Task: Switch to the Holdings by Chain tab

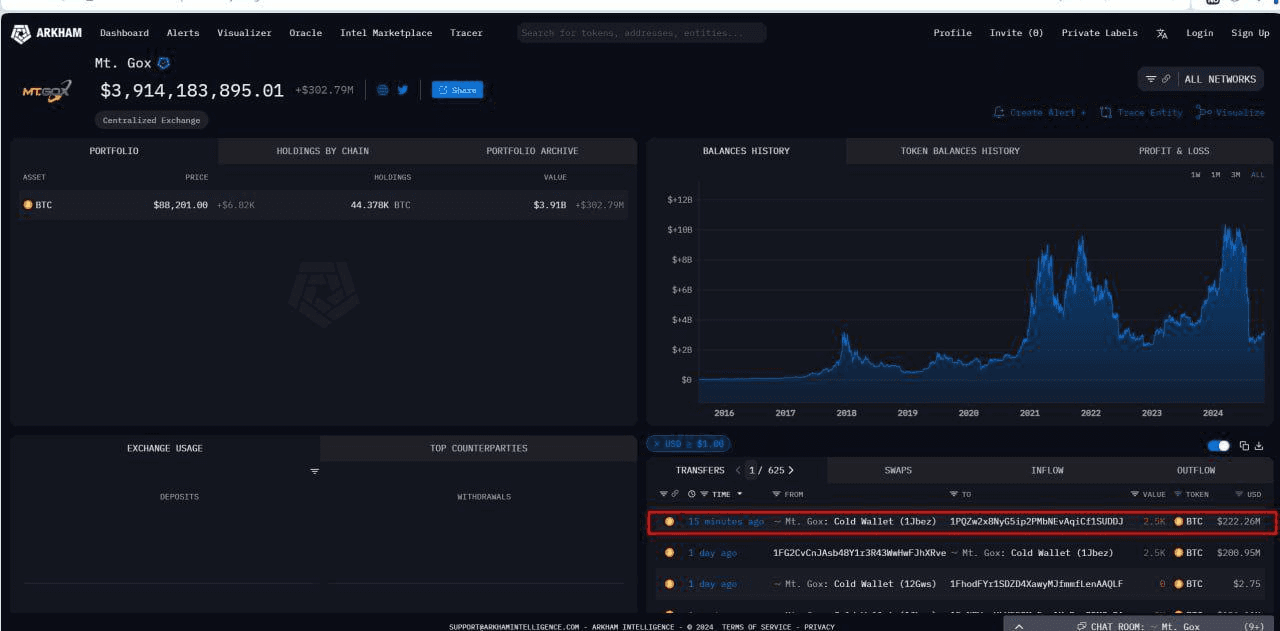Action: coord(323,151)
